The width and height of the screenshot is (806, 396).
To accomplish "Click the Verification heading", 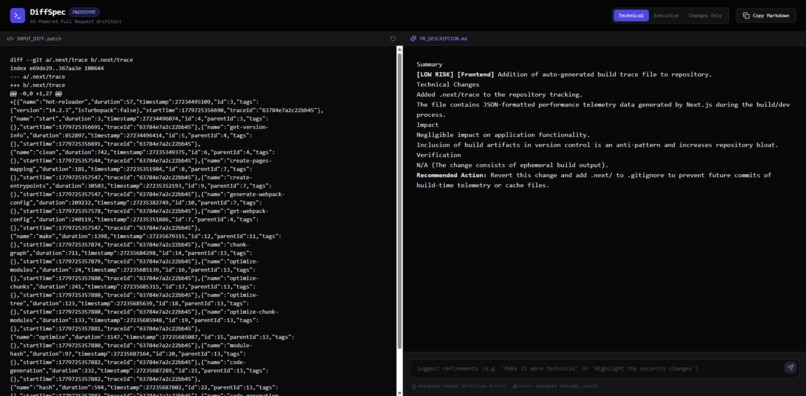I will coord(438,155).
